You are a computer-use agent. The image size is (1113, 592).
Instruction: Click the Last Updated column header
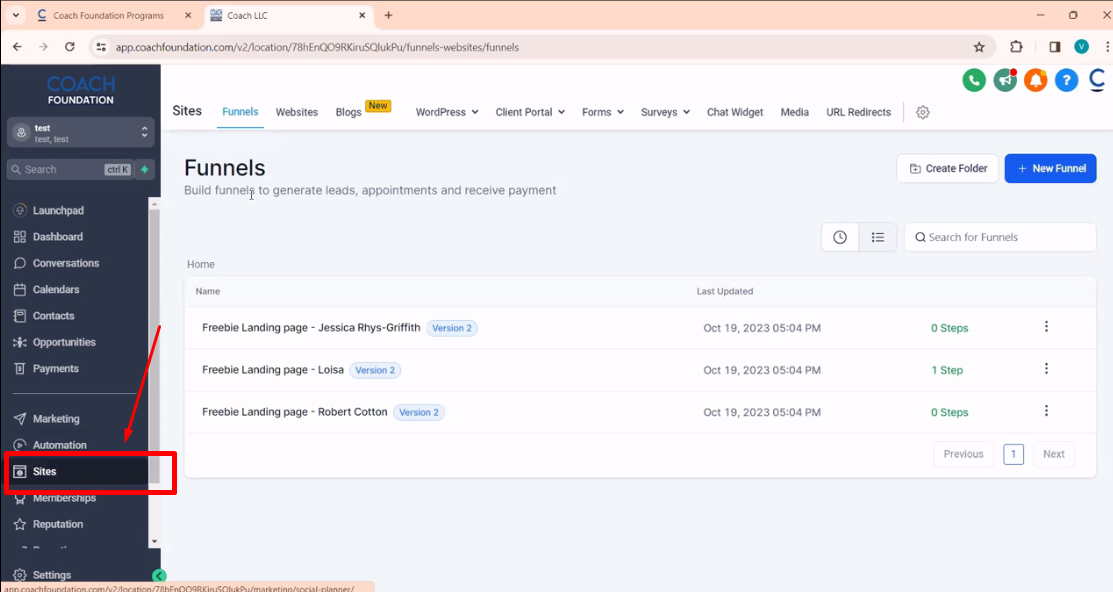(725, 291)
